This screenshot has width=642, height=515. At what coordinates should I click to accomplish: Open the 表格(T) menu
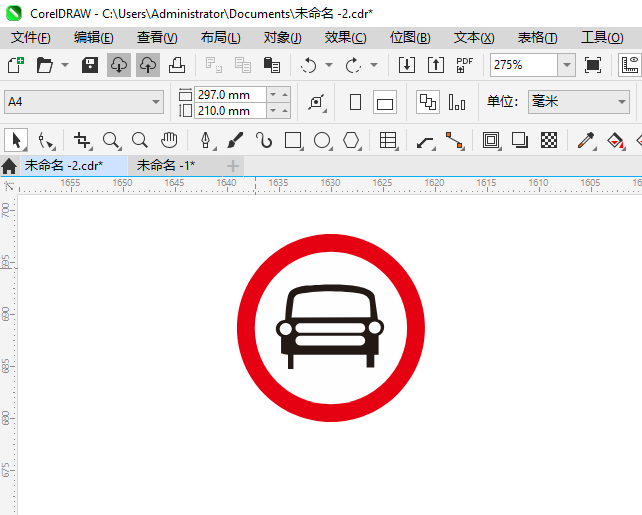[537, 38]
